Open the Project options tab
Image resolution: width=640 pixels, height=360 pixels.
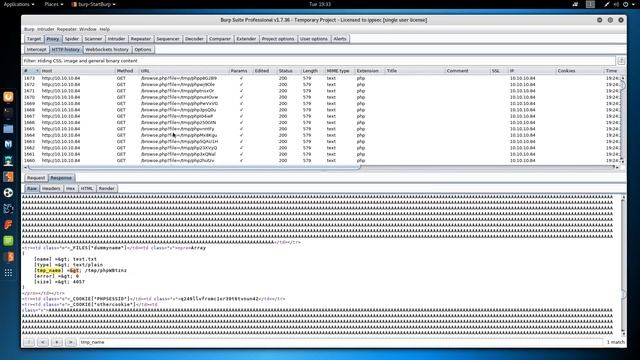click(278, 39)
